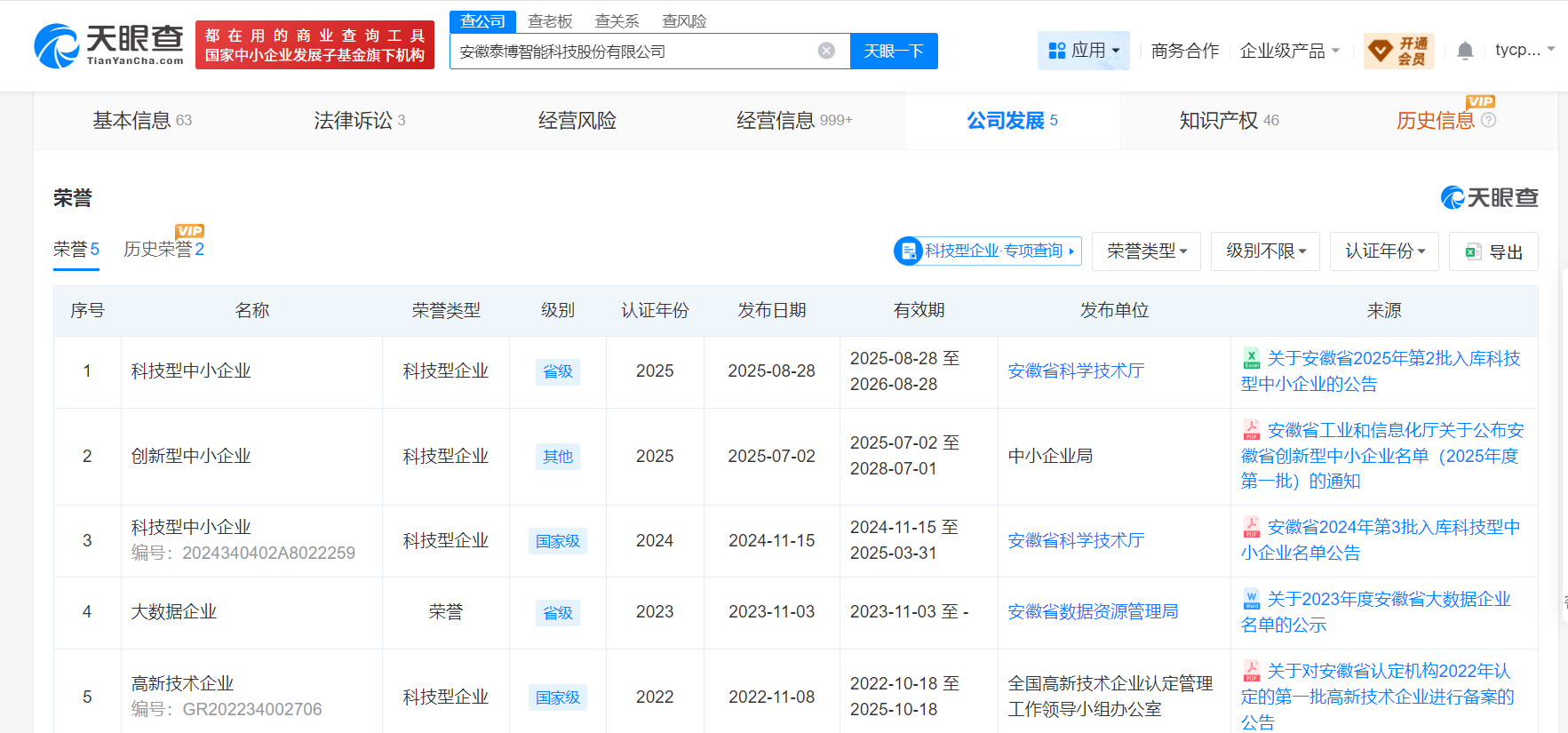Open 关于2023年度安徽省大数据企业名单的公示 link
1568x733 pixels.
pyautogui.click(x=1376, y=612)
